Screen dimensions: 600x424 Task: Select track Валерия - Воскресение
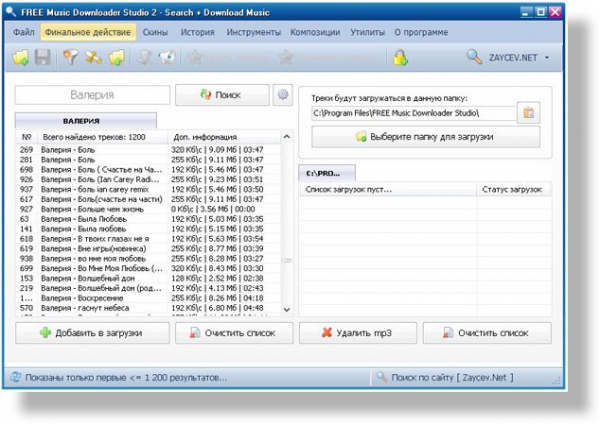coord(148,298)
